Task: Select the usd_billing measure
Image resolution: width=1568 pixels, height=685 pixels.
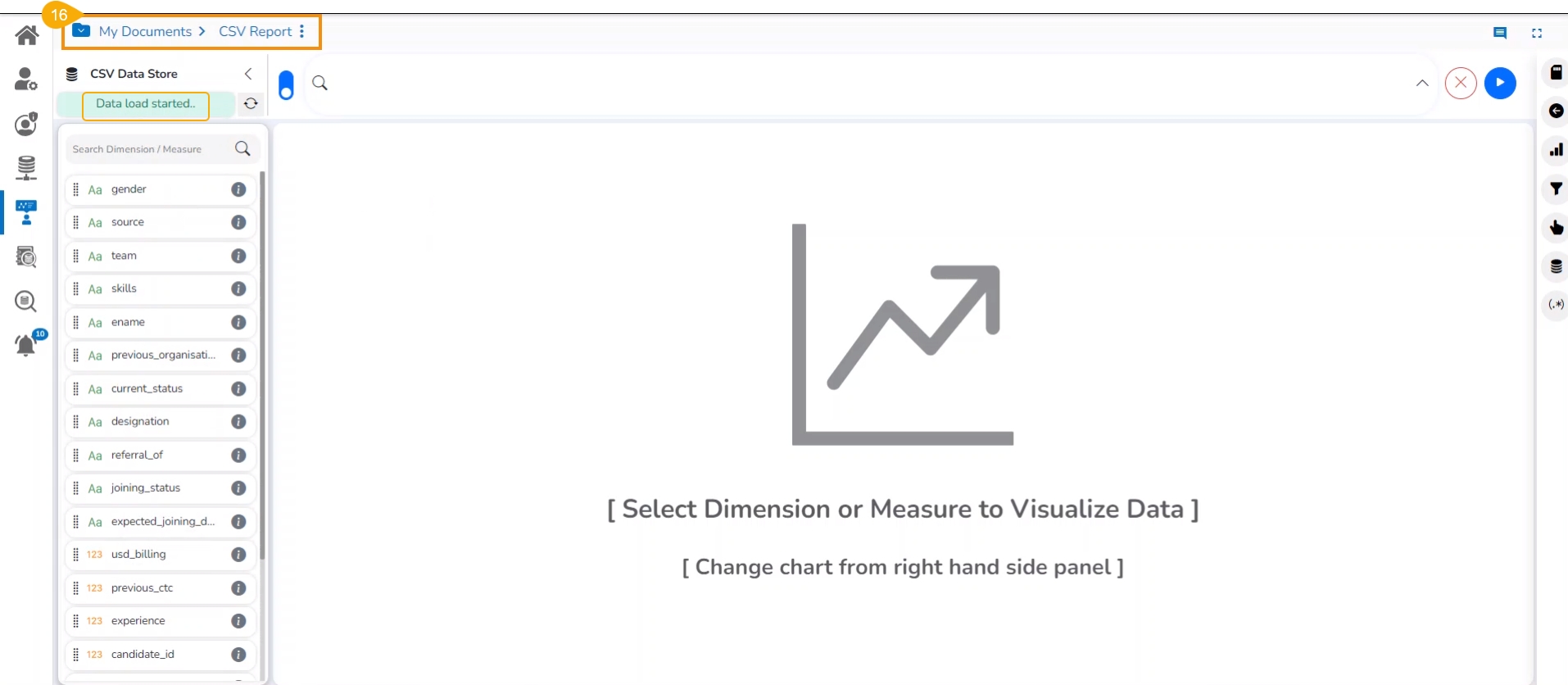Action: point(138,555)
